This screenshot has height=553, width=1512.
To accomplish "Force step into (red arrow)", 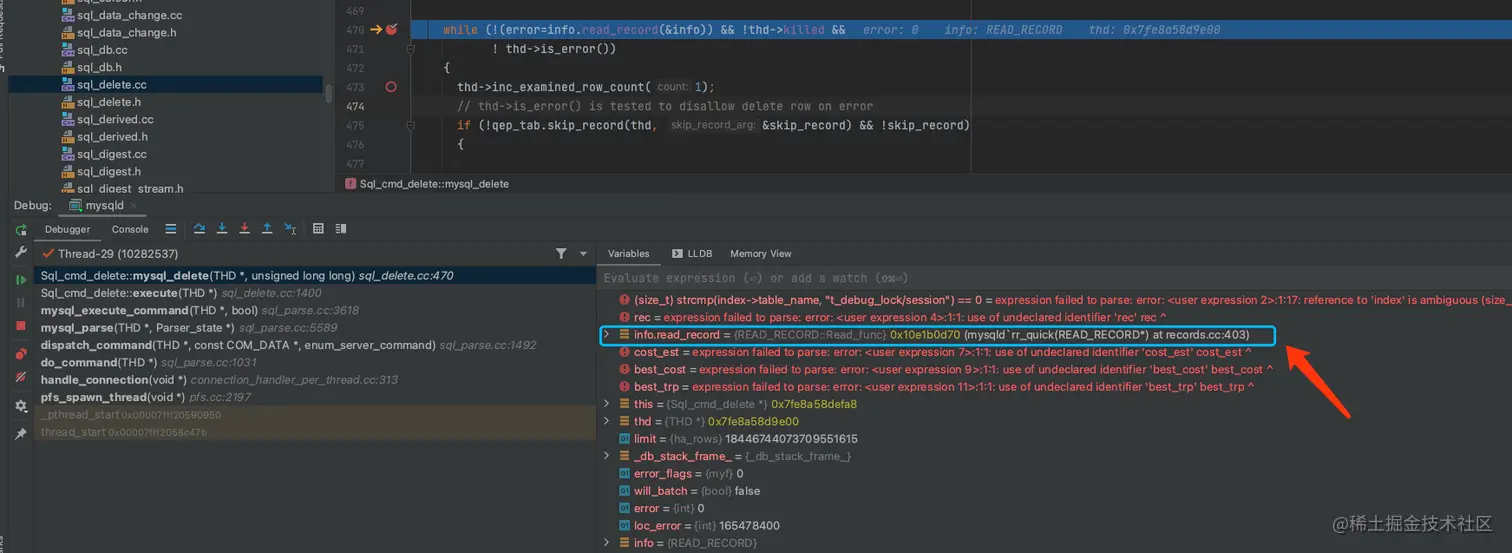I will tap(244, 229).
